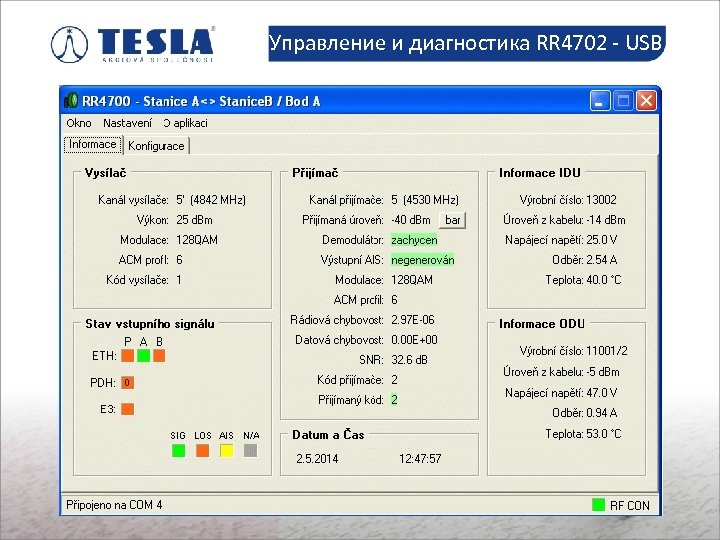Click the Výkon value 25 dBm

(194, 220)
